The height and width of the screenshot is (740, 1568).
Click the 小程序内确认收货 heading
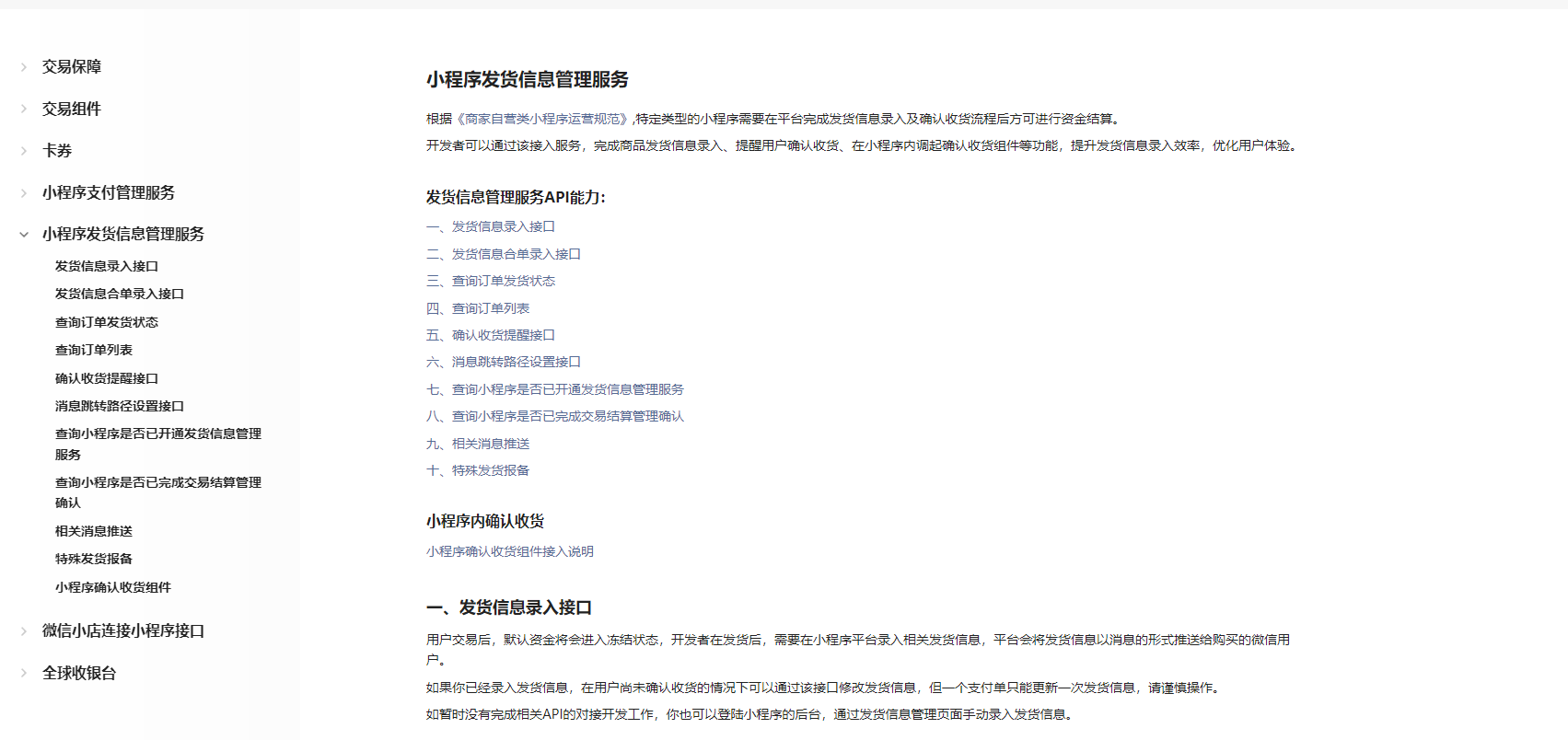485,521
